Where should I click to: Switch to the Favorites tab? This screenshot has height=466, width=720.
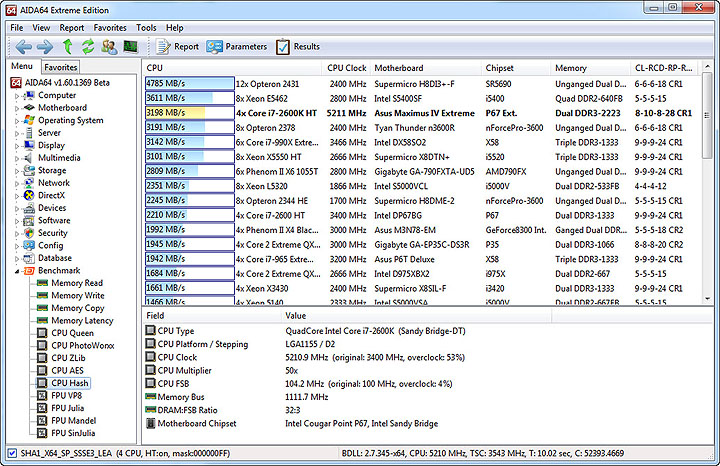tap(61, 67)
